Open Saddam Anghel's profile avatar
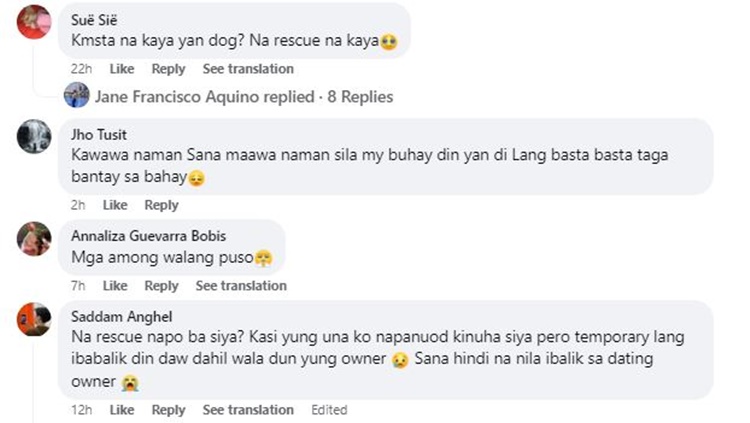750x423 pixels. 34,319
